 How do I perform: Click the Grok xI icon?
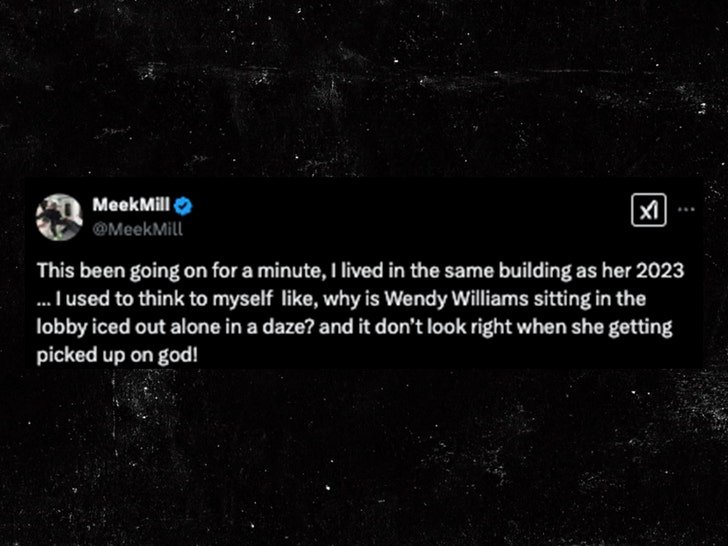pos(649,210)
